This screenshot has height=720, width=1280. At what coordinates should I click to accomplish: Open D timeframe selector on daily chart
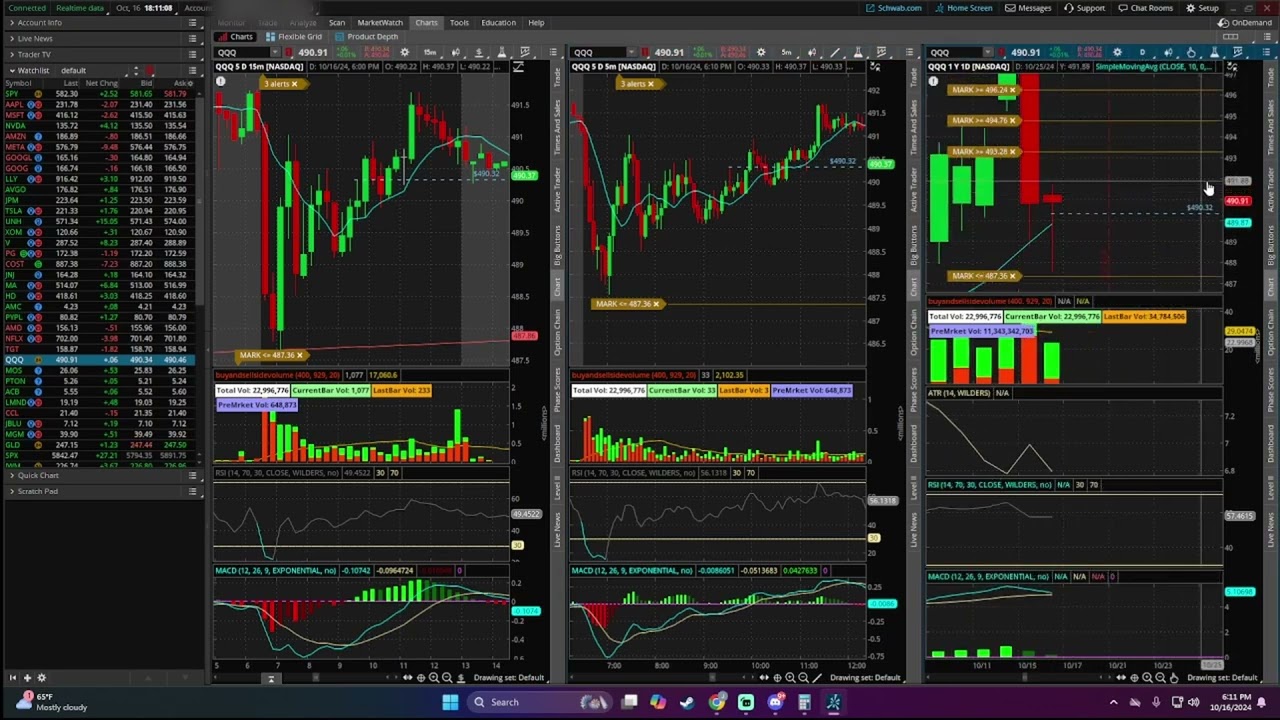1143,52
